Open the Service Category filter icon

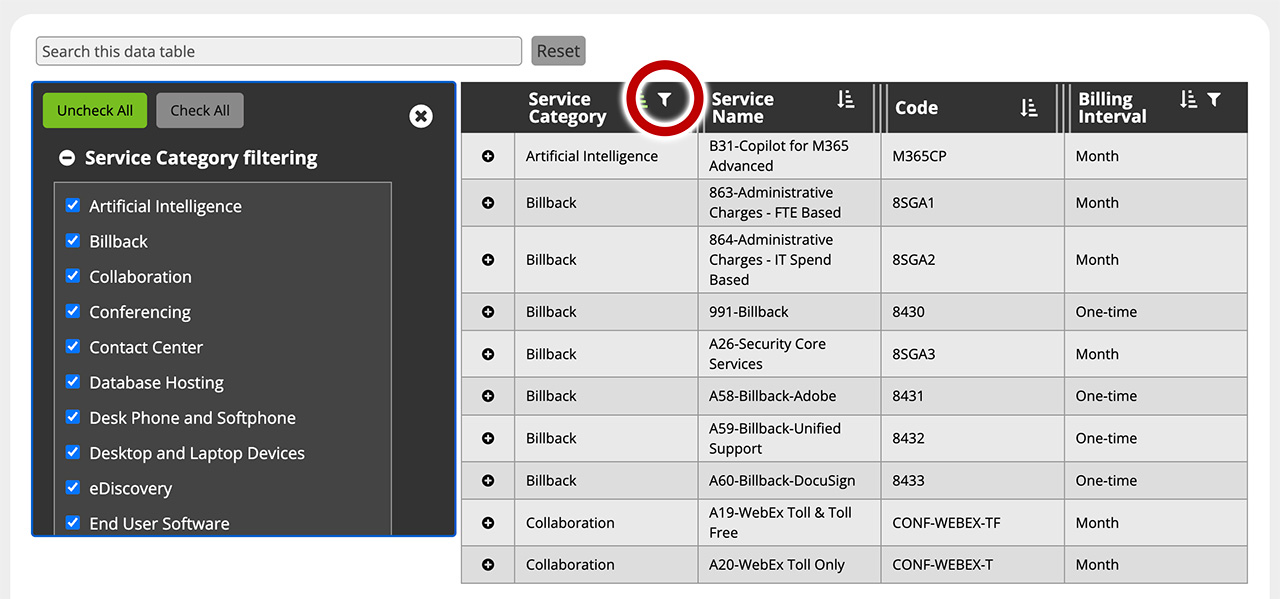tap(664, 100)
